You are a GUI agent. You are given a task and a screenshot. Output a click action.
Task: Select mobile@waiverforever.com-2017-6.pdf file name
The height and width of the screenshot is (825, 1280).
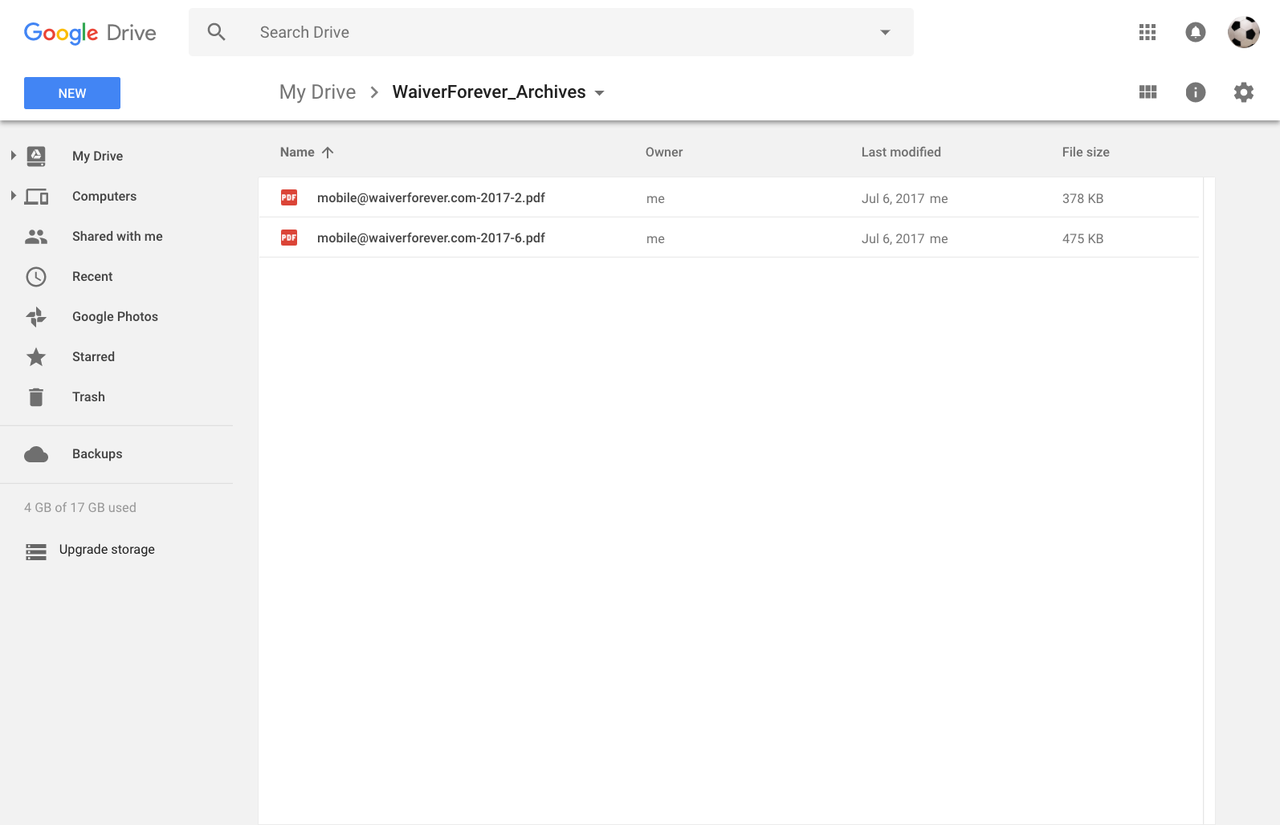431,238
